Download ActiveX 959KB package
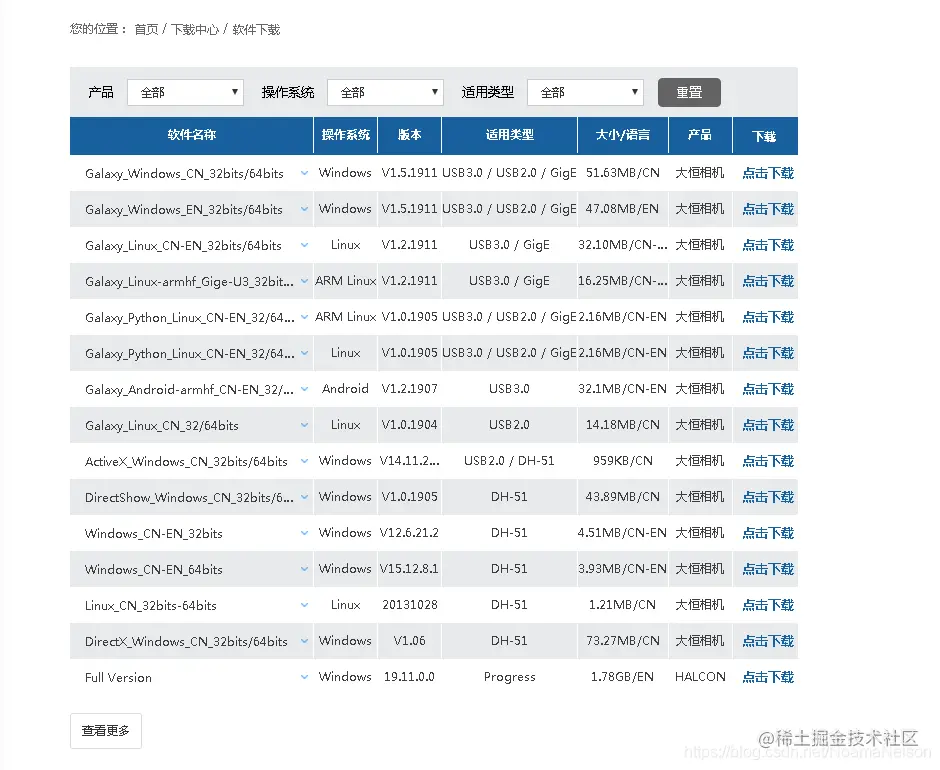This screenshot has height=770, width=940. (x=768, y=461)
